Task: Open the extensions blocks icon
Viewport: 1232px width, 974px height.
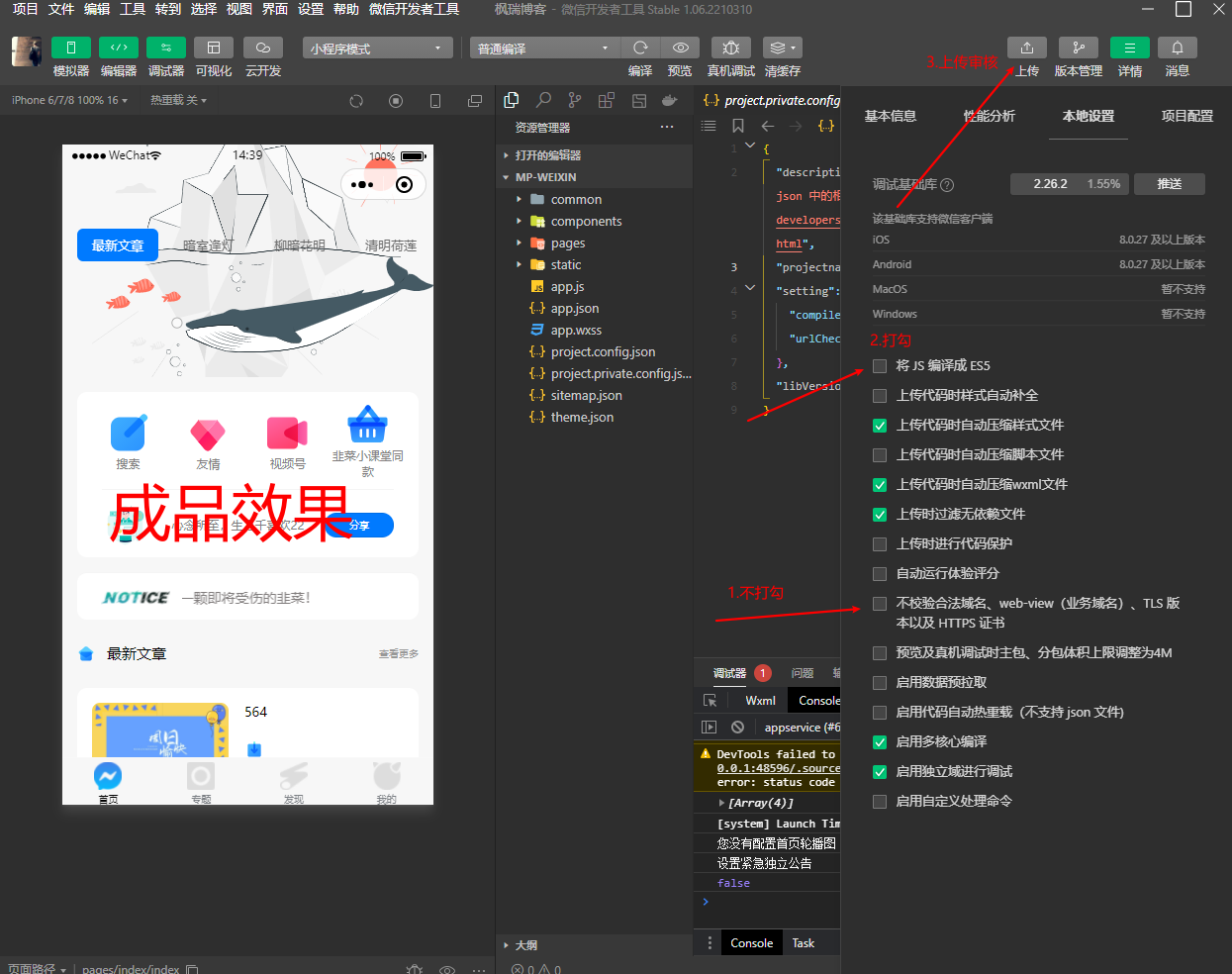Action: 607,100
